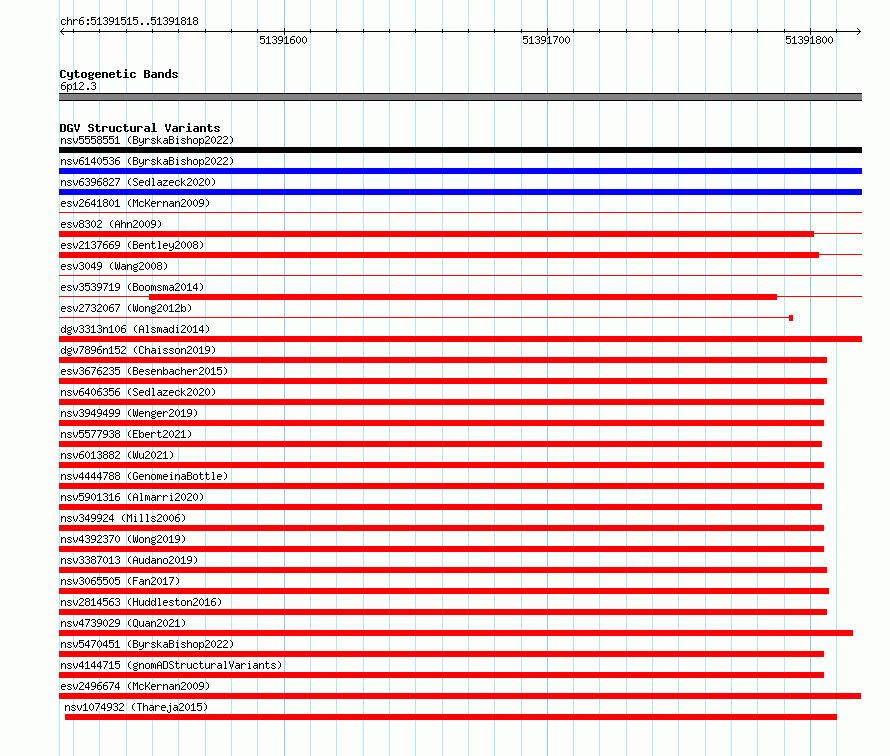This screenshot has width=890, height=756.
Task: Click the nsv5558551 (ByrskaBishop2022) label
Action: click(x=147, y=140)
